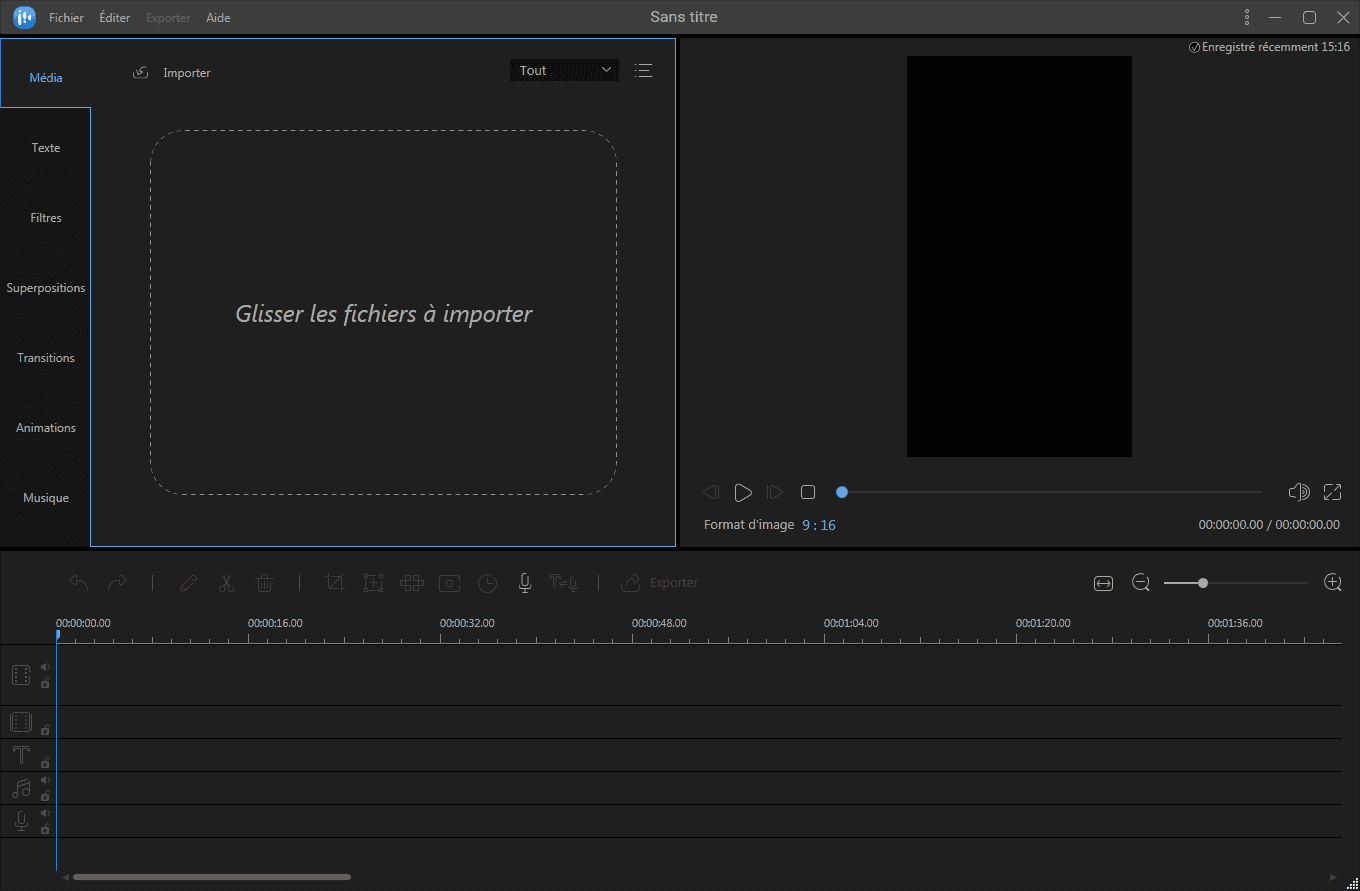
Task: Open the Aide menu
Action: (218, 18)
